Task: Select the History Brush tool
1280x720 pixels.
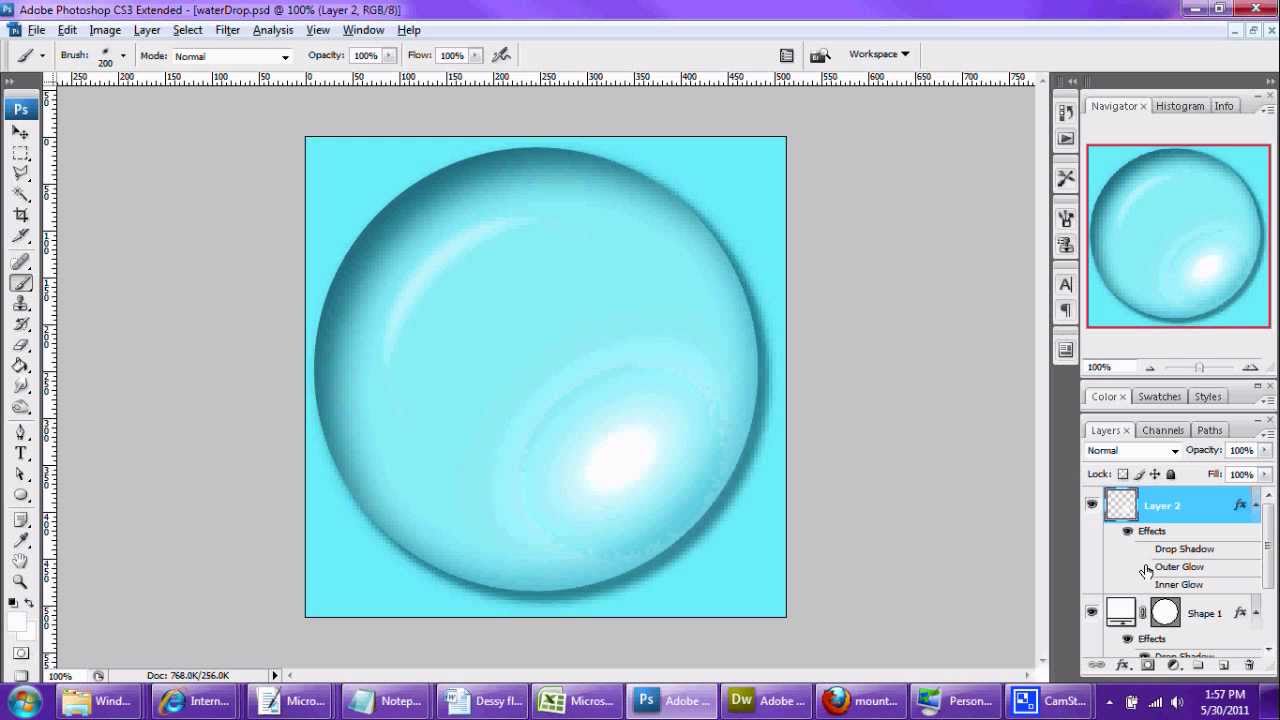Action: (x=20, y=325)
